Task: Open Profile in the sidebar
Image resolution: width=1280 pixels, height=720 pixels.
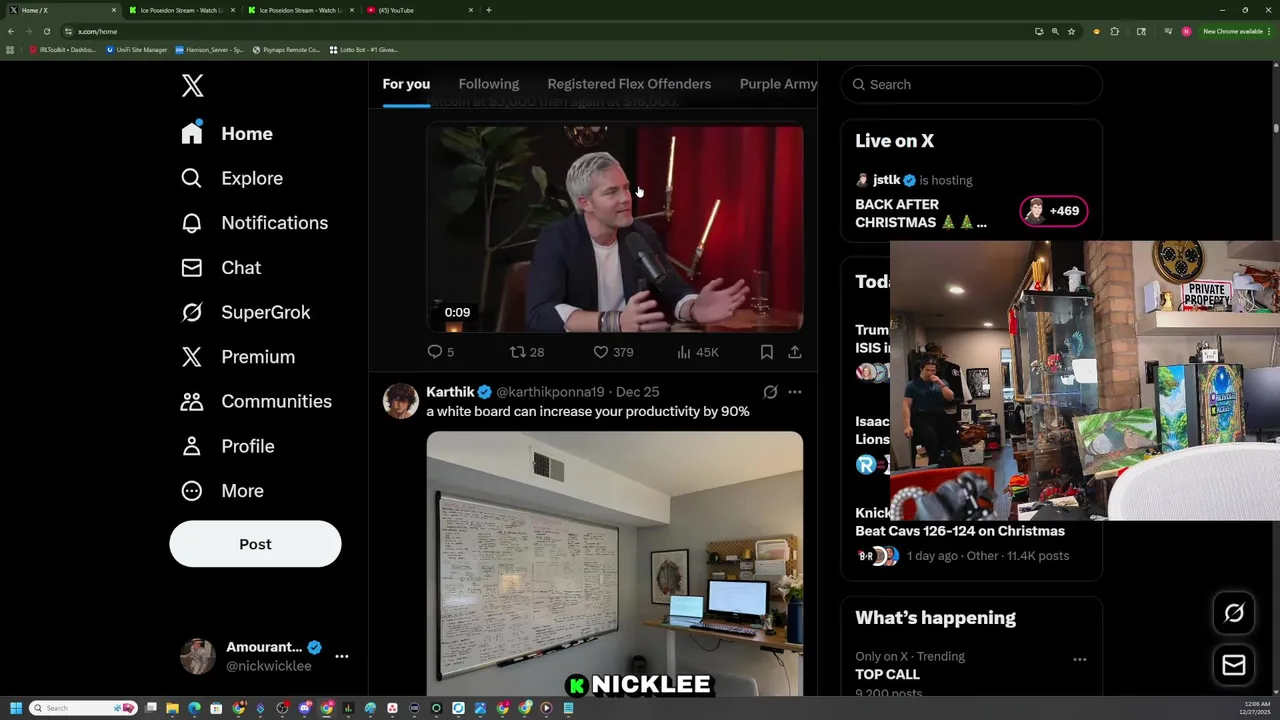Action: click(228, 446)
